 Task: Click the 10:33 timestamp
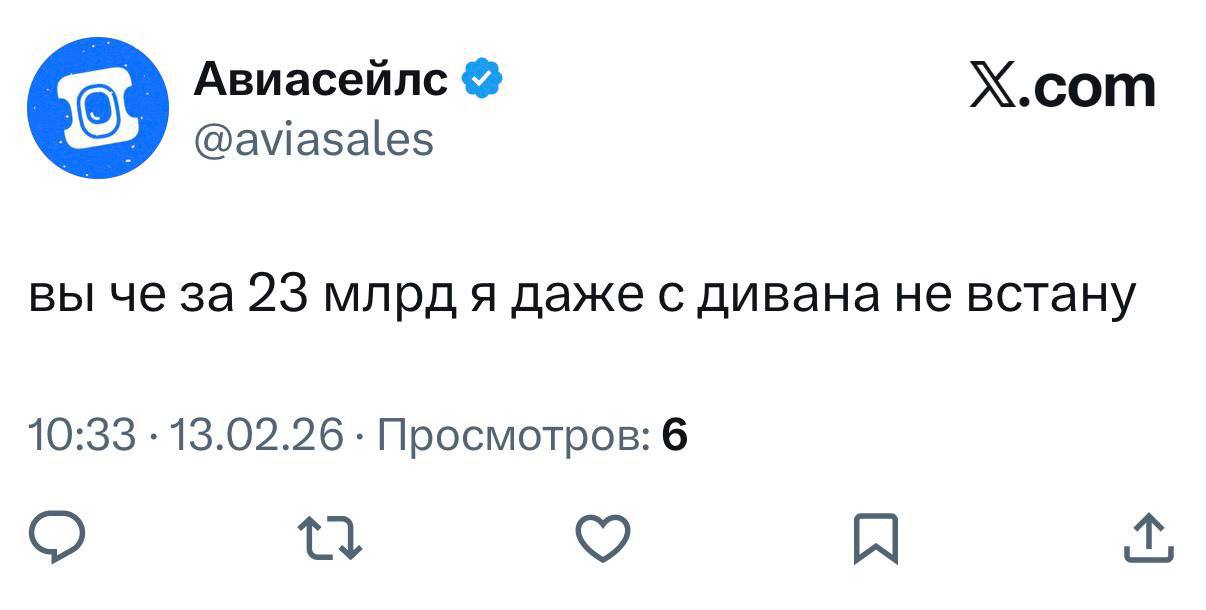82,435
